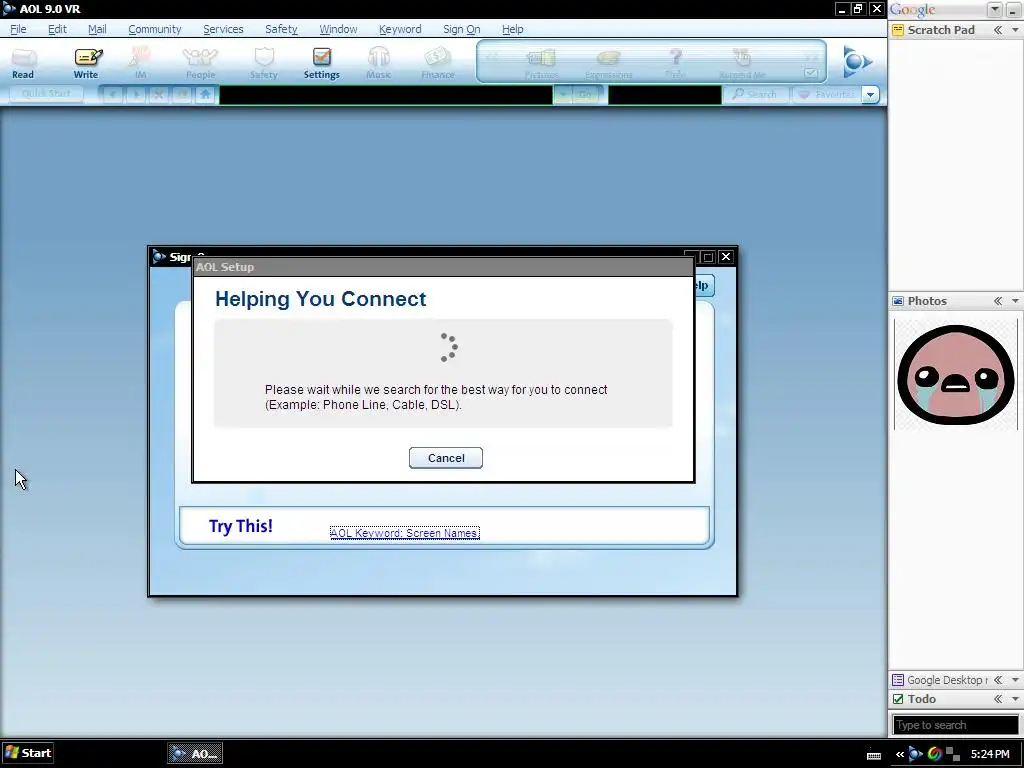The width and height of the screenshot is (1024, 768).
Task: Cancel the Helping You Connect search
Action: (x=446, y=458)
